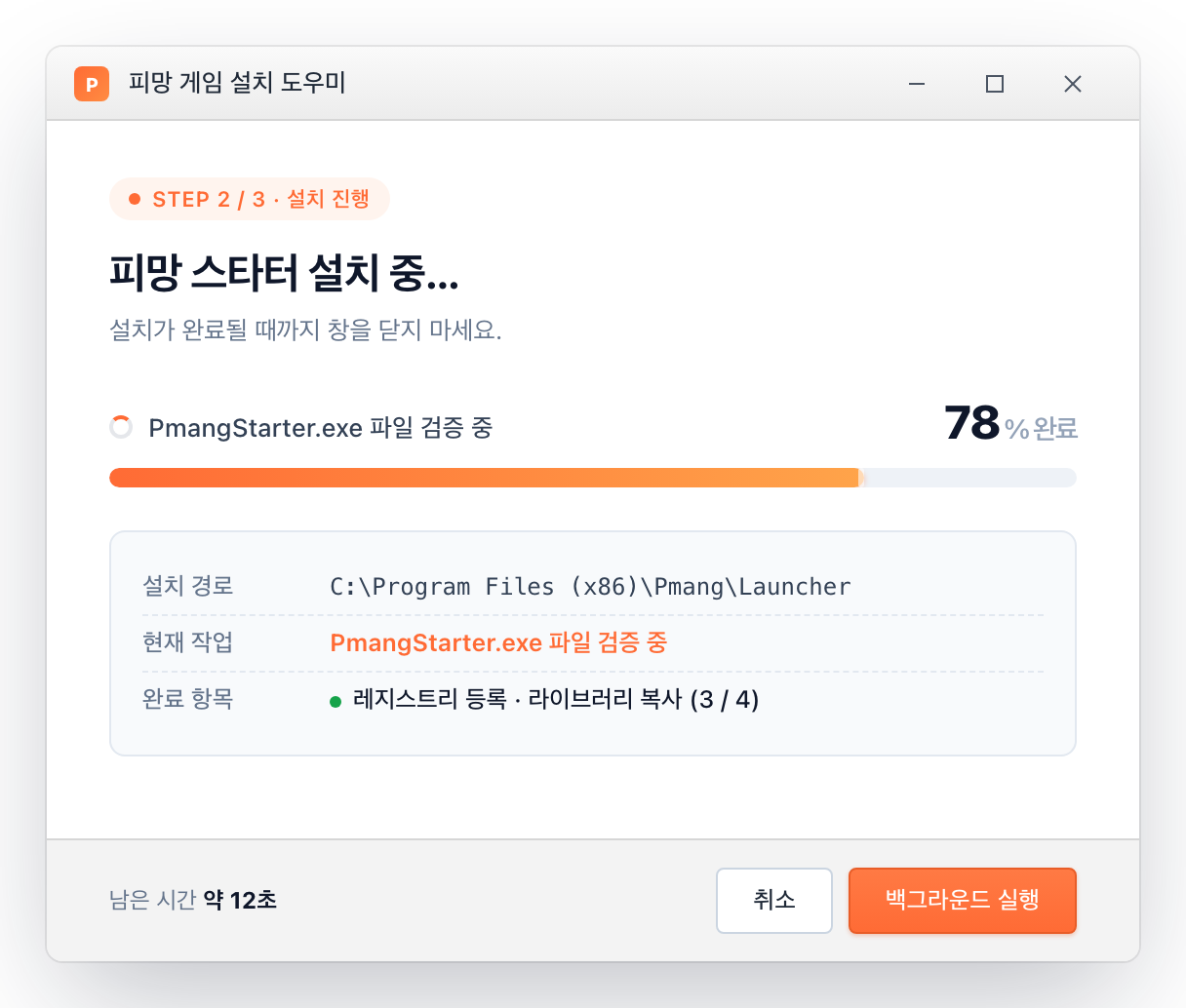This screenshot has width=1186, height=1008.
Task: Click the orange Pmang P app logo
Action: pos(92,84)
